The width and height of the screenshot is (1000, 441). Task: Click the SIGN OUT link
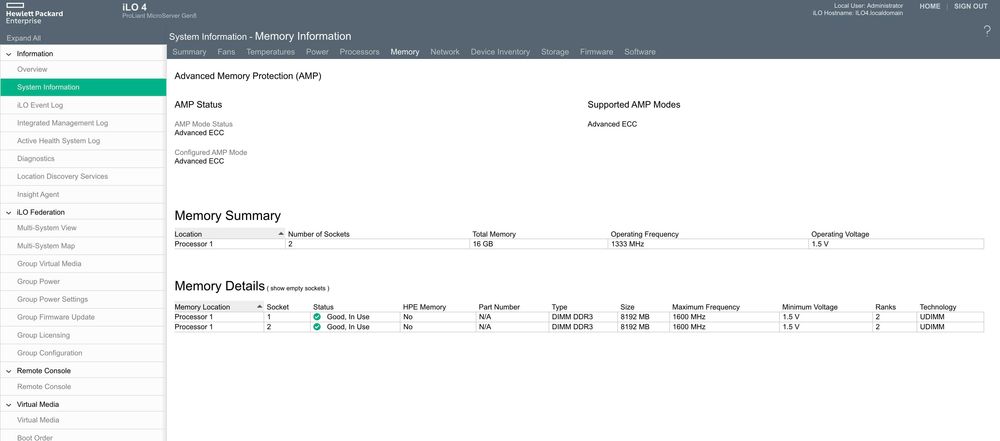pos(970,6)
